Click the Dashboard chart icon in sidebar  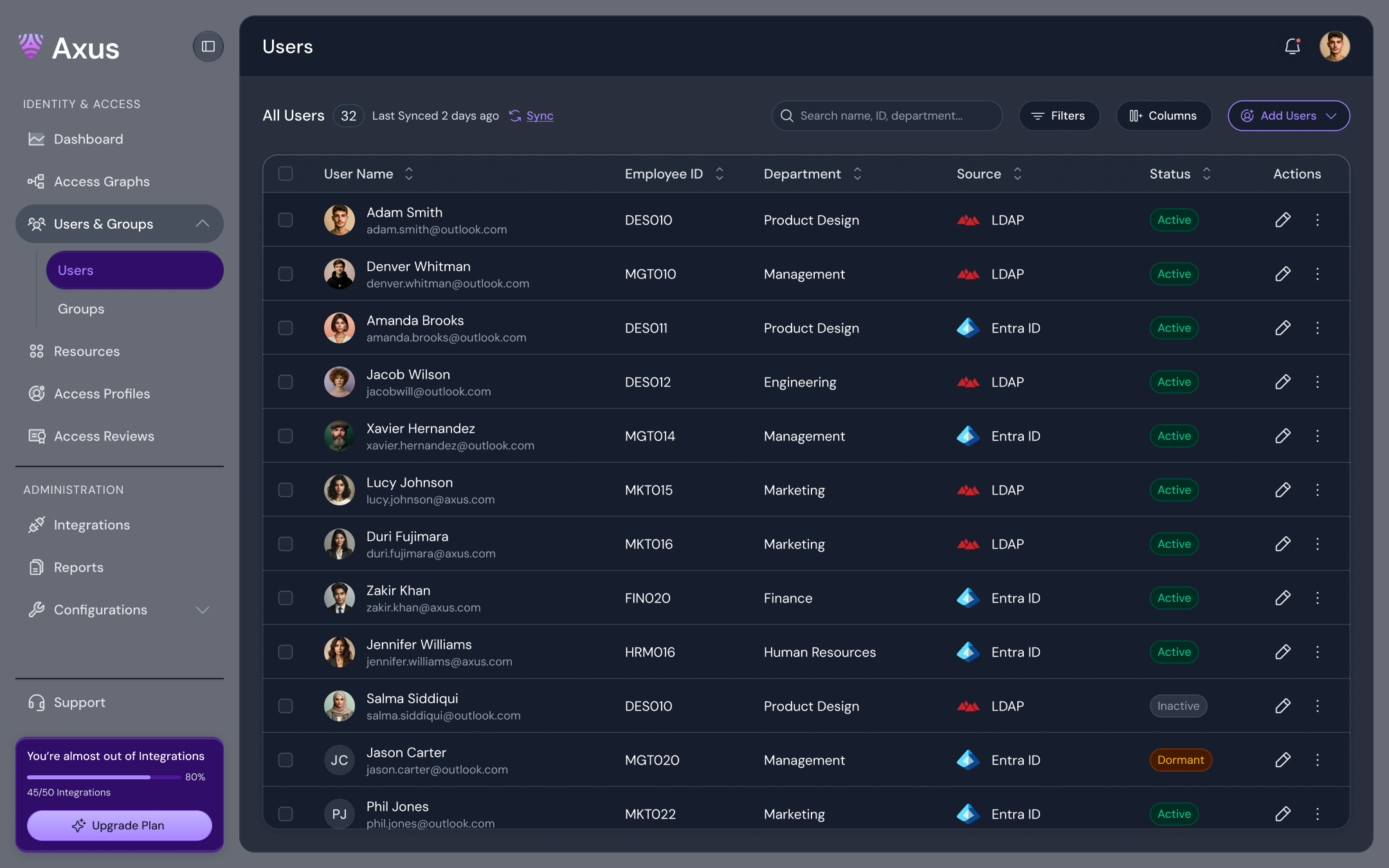37,139
